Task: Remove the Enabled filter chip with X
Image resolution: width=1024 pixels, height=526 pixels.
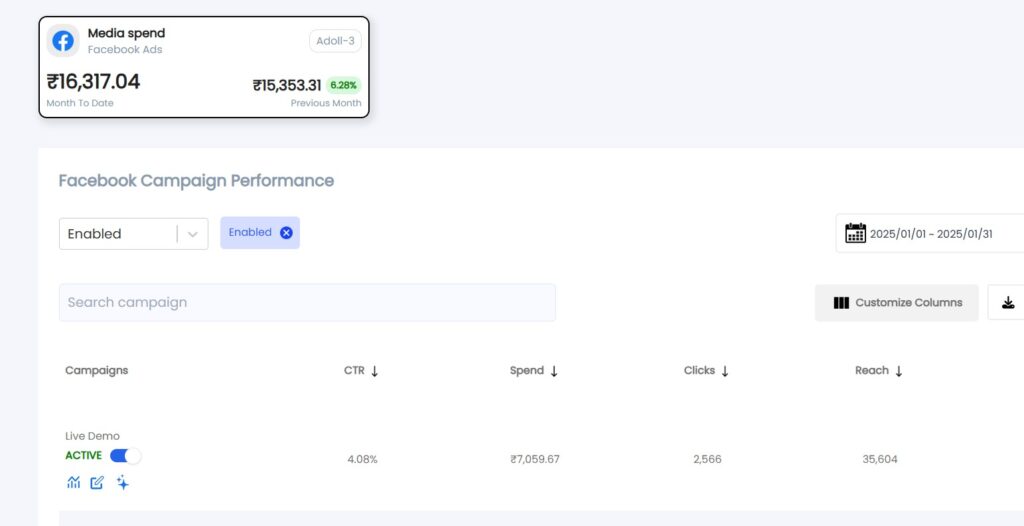Action: click(286, 233)
